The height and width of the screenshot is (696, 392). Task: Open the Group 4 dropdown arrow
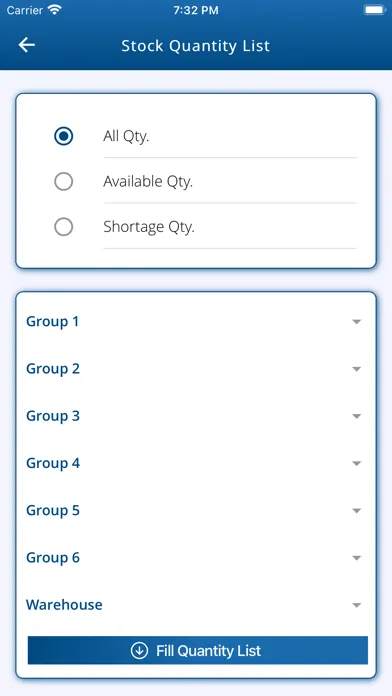(356, 463)
